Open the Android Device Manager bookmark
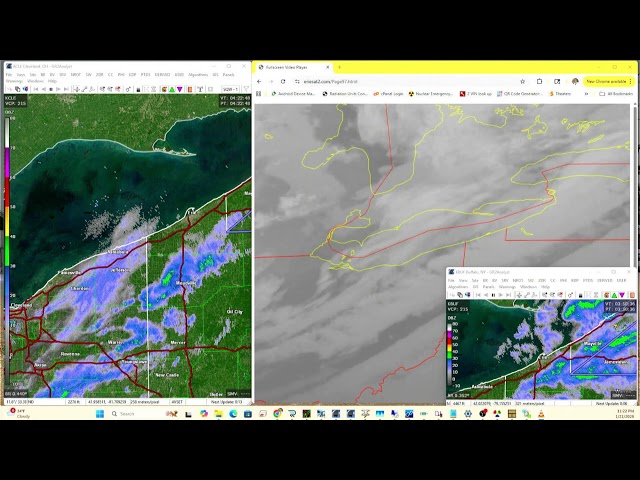The image size is (640, 480). (x=293, y=93)
